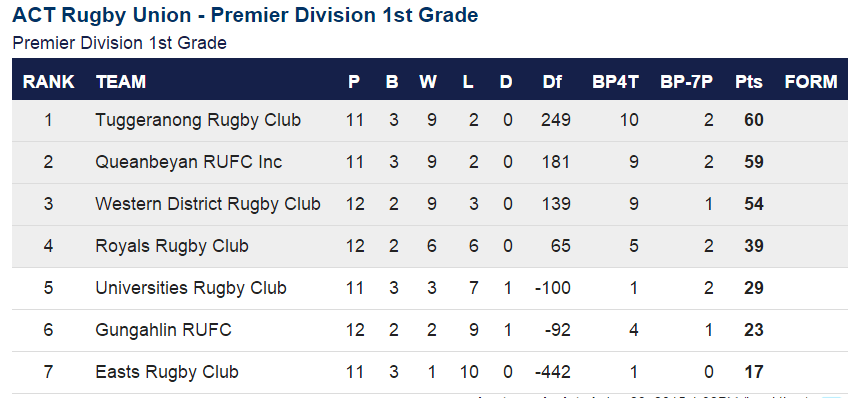
Task: Click the Tuggeranong Rugby Club team name
Action: pos(198,120)
